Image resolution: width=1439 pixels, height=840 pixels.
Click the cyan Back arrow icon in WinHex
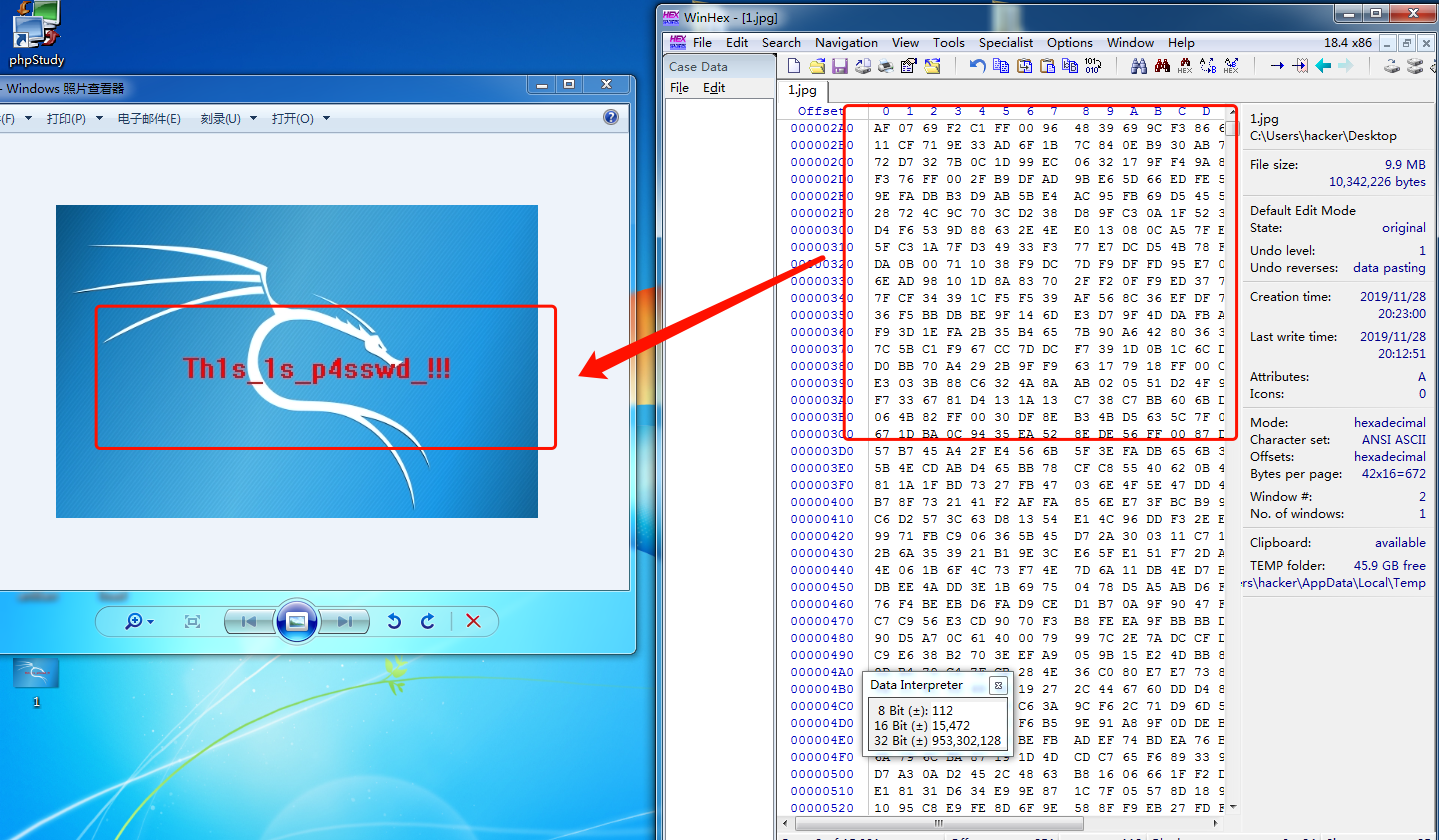click(1323, 66)
